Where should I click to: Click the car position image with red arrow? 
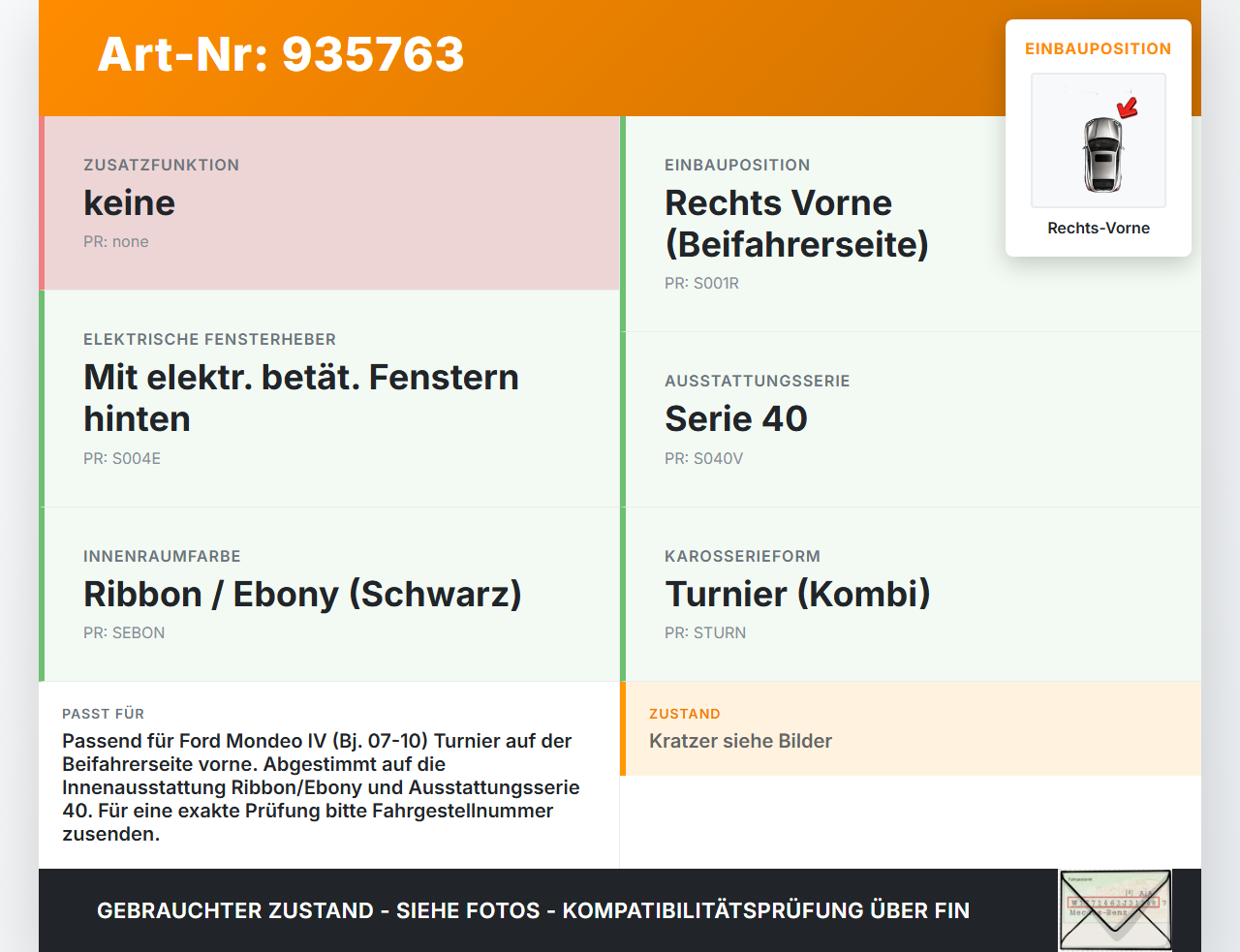[x=1099, y=140]
